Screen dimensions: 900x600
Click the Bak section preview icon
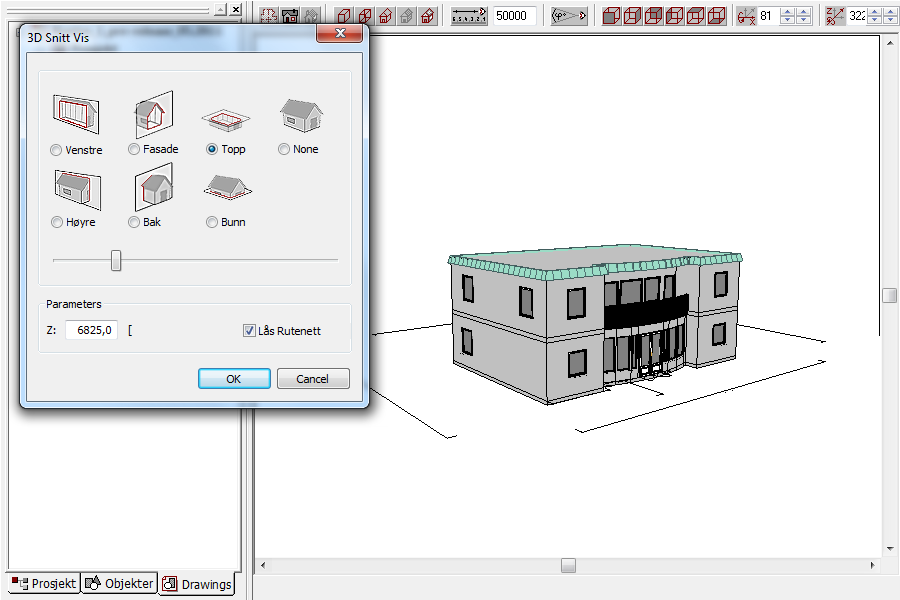(153, 187)
